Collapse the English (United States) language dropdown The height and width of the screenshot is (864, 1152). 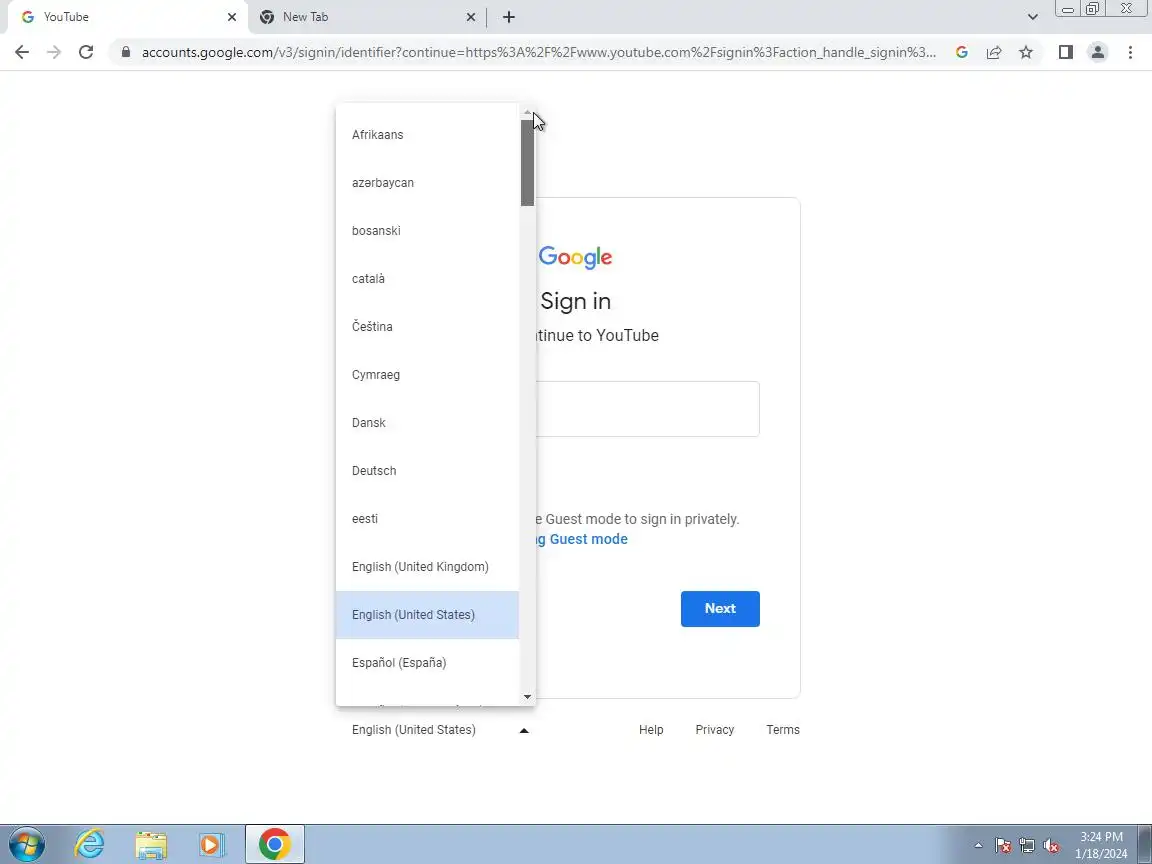click(x=440, y=730)
